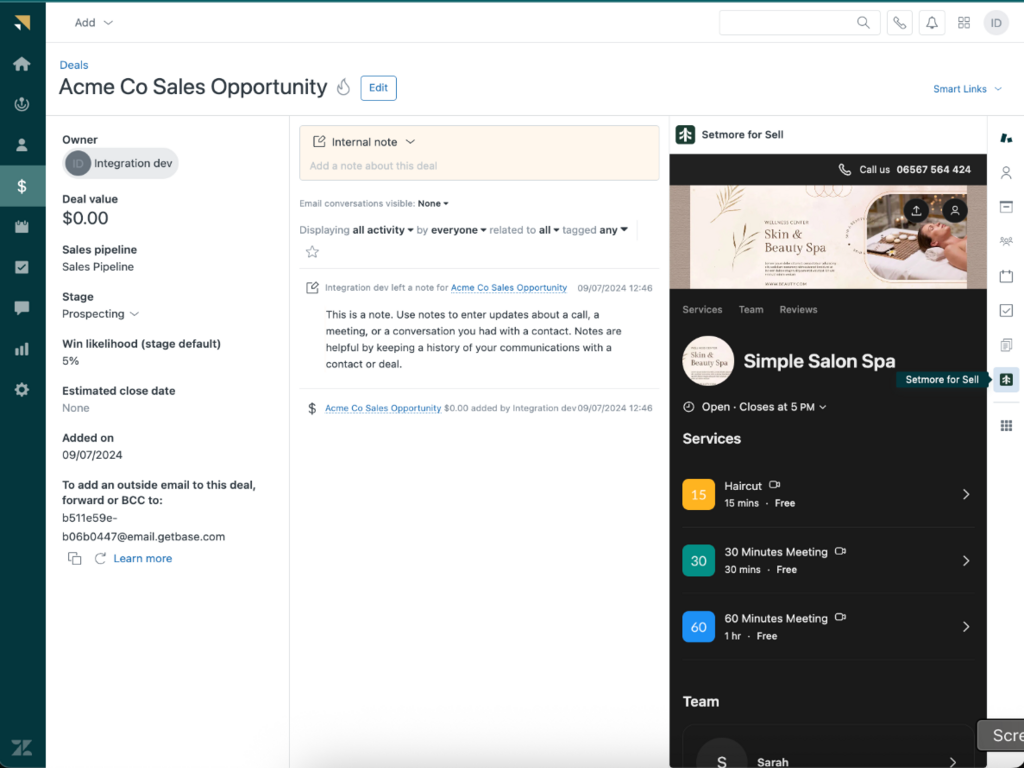Image resolution: width=1024 pixels, height=768 pixels.
Task: Expand the Add dropdown menu
Action: [x=94, y=23]
